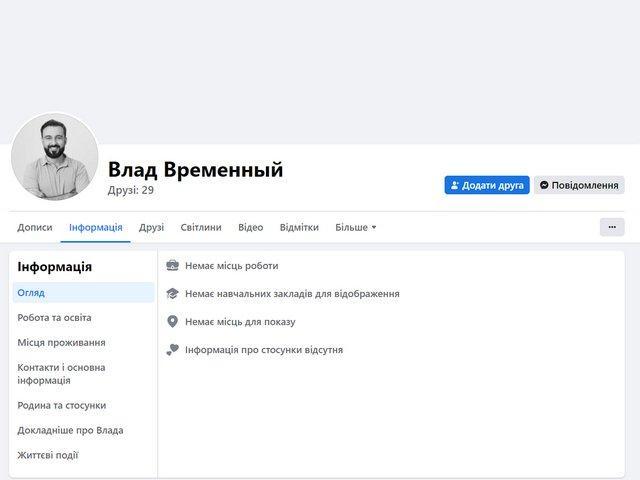This screenshot has width=640, height=480.
Task: Click the heart relationship icon
Action: tap(172, 350)
